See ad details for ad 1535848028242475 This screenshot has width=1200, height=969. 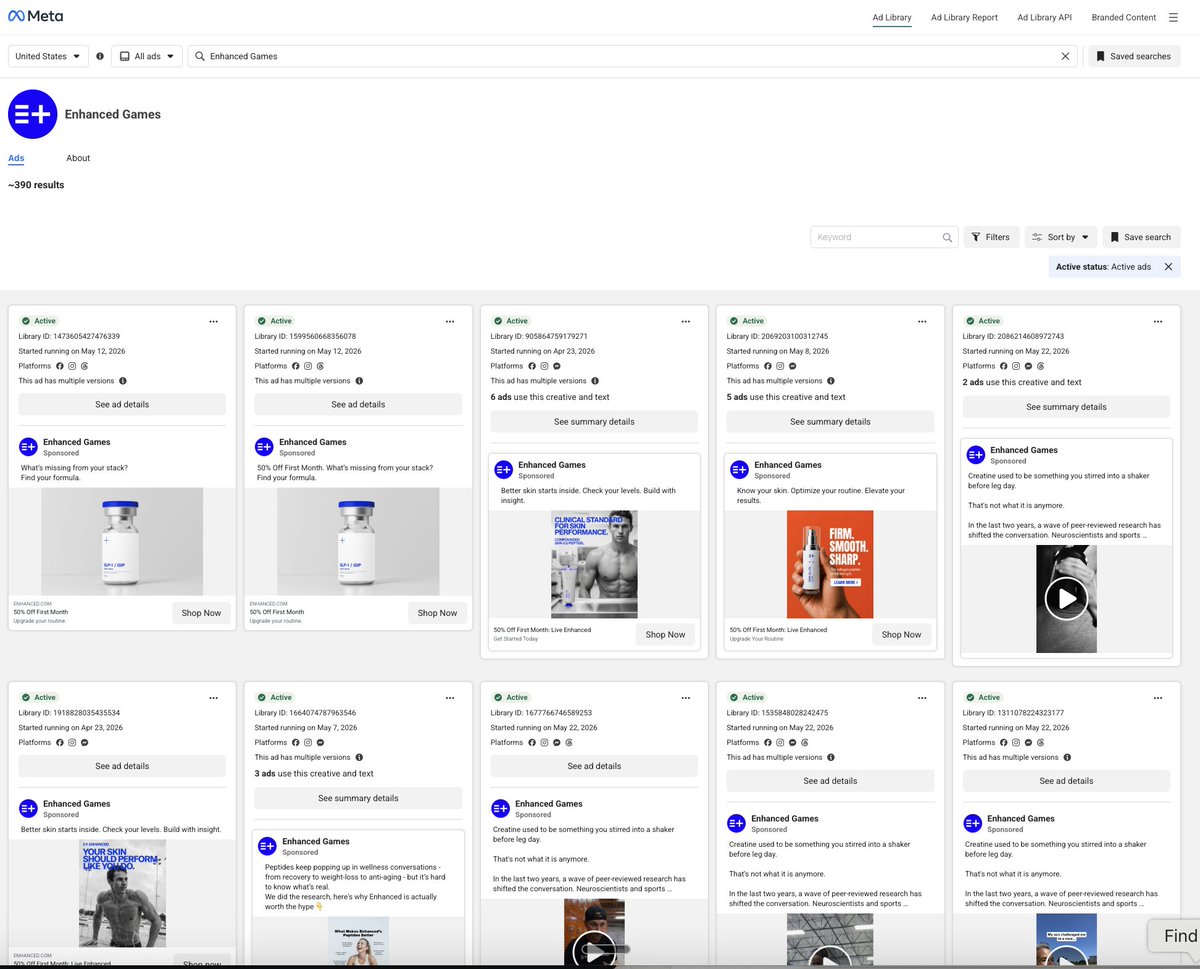830,781
